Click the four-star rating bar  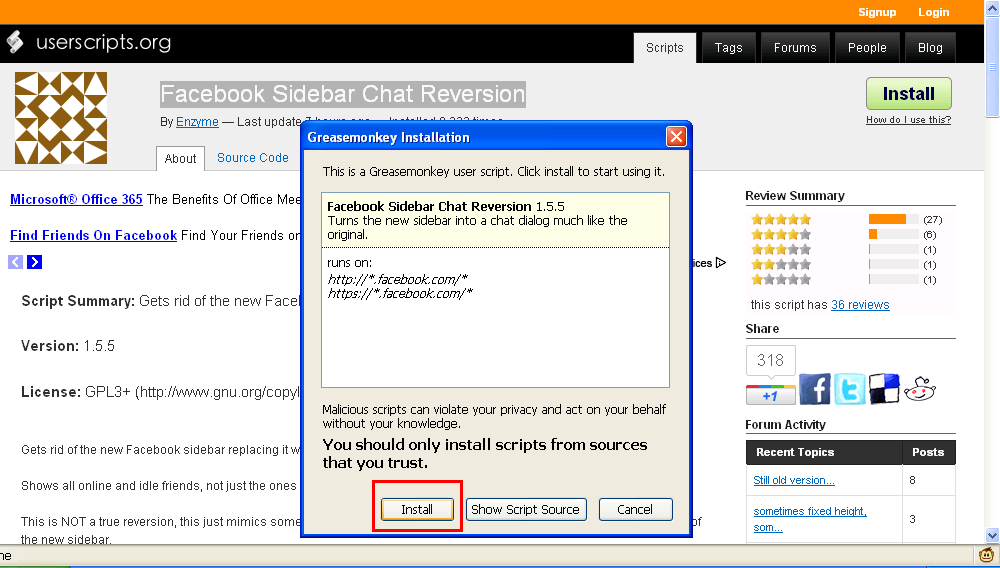893,235
